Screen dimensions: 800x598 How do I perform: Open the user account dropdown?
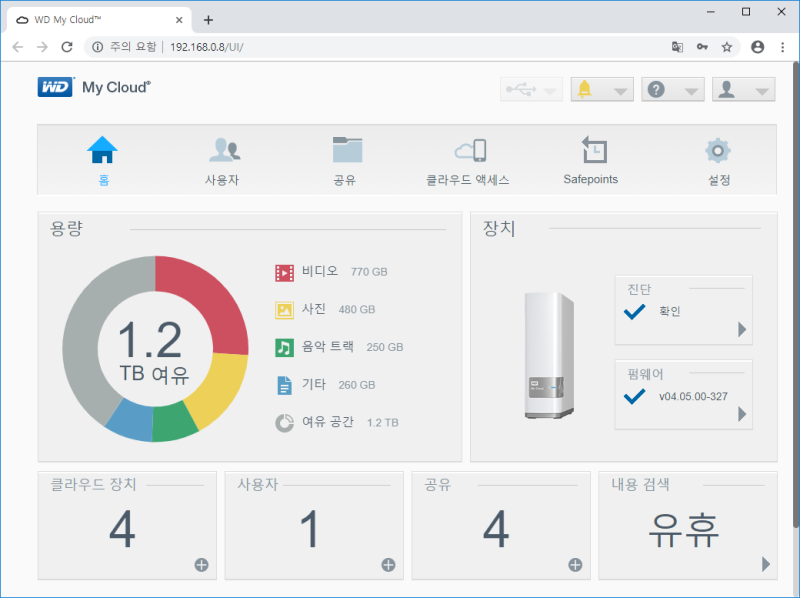click(744, 90)
